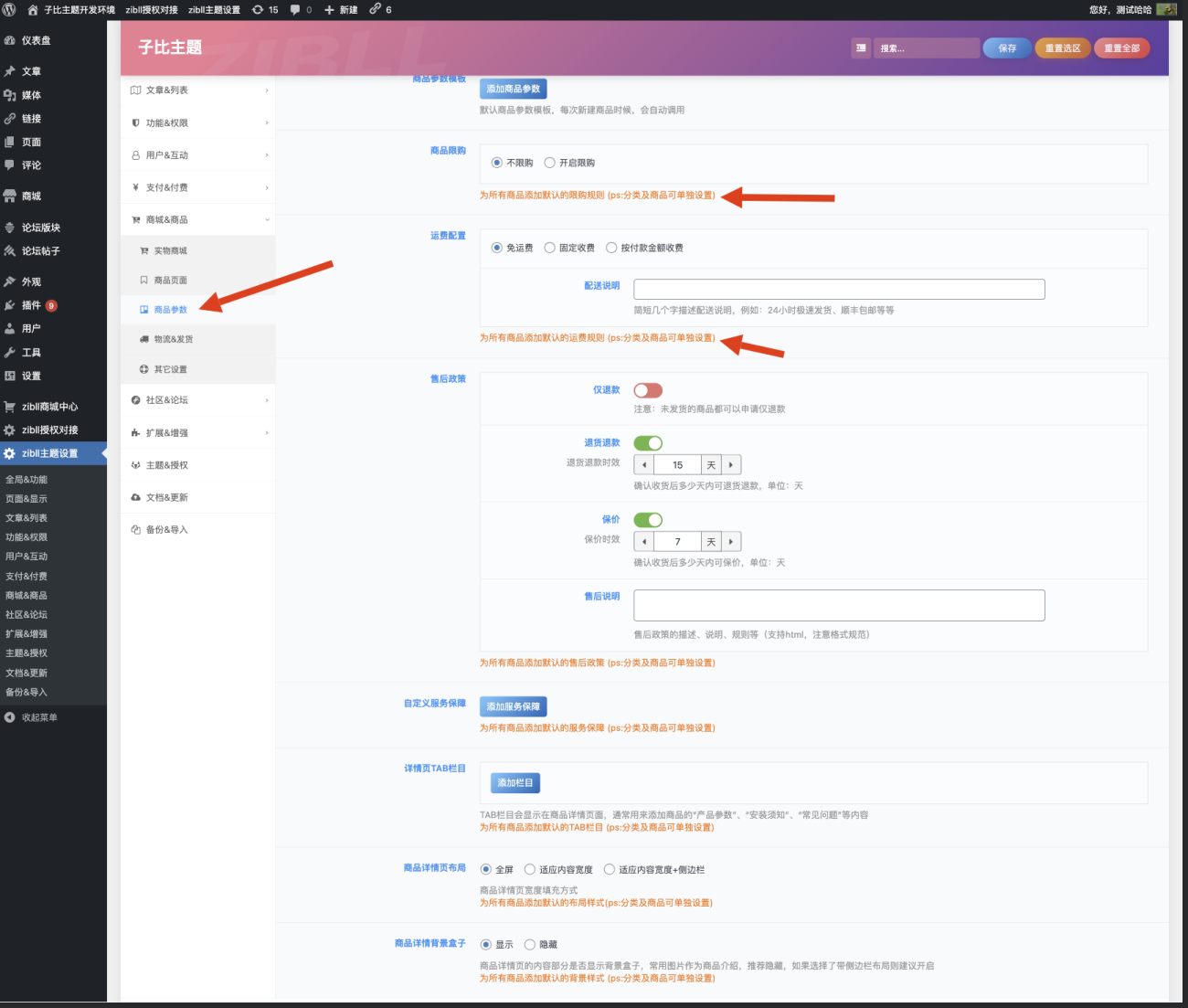Collapse the 商城&商品 settings group
1188x1008 pixels.
(197, 220)
